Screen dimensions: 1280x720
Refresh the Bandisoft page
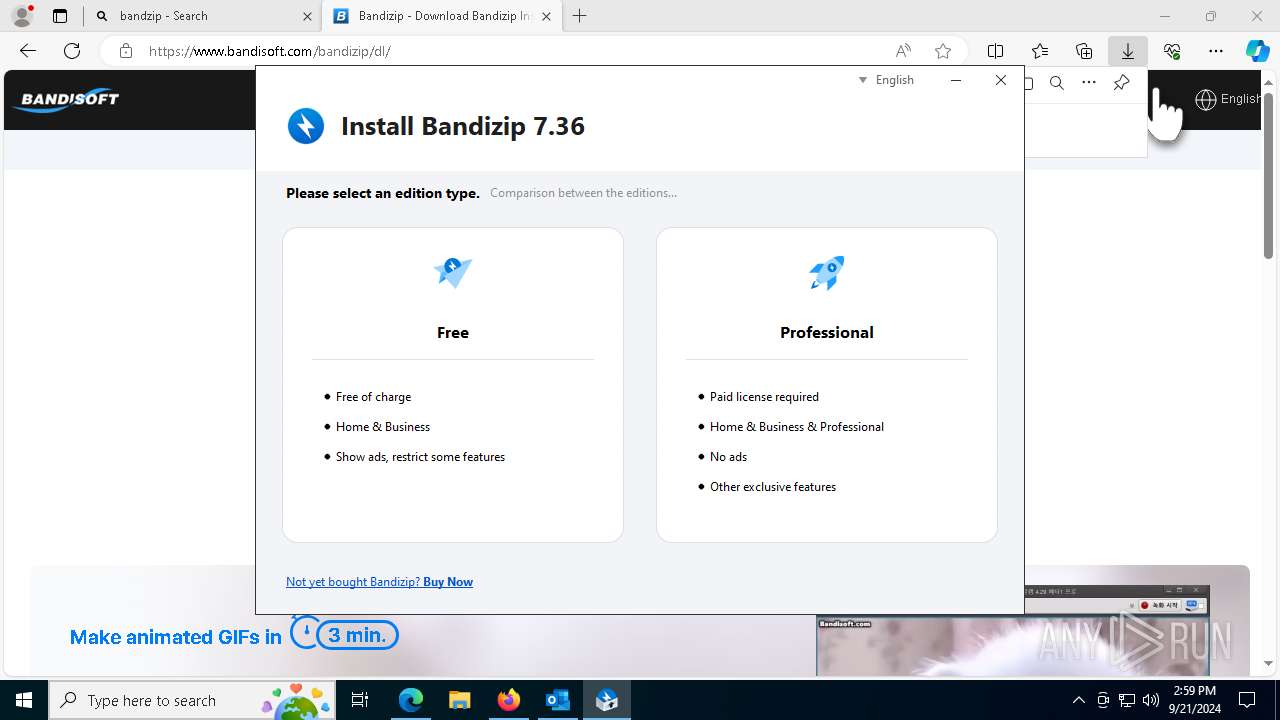(x=72, y=51)
